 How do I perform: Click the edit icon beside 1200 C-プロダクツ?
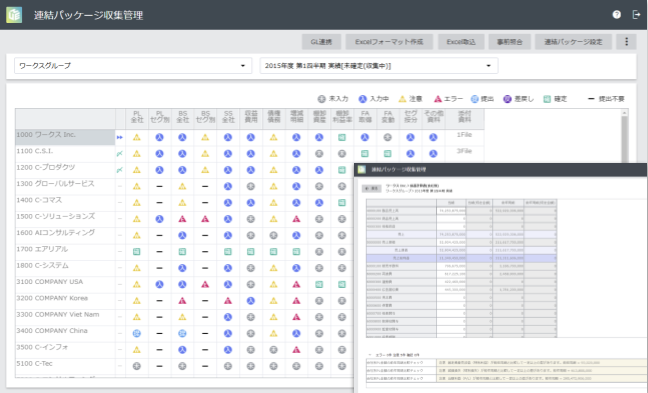120,170
